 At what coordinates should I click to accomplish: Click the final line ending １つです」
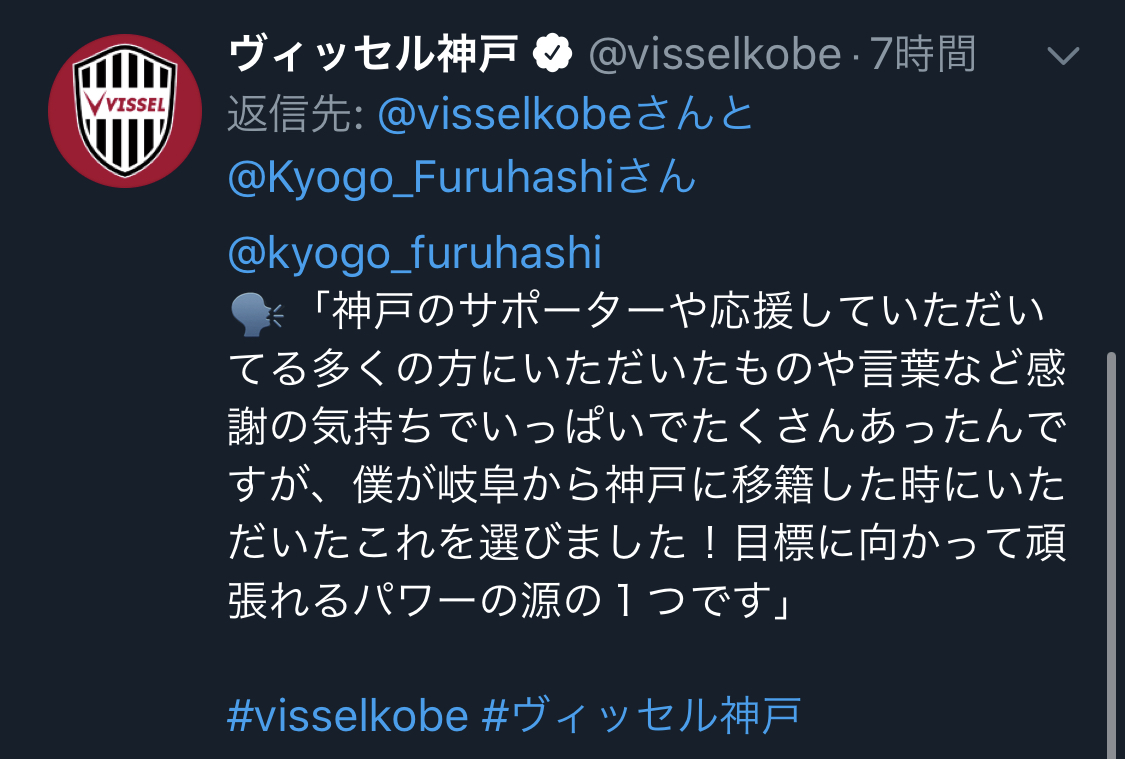pyautogui.click(x=510, y=602)
